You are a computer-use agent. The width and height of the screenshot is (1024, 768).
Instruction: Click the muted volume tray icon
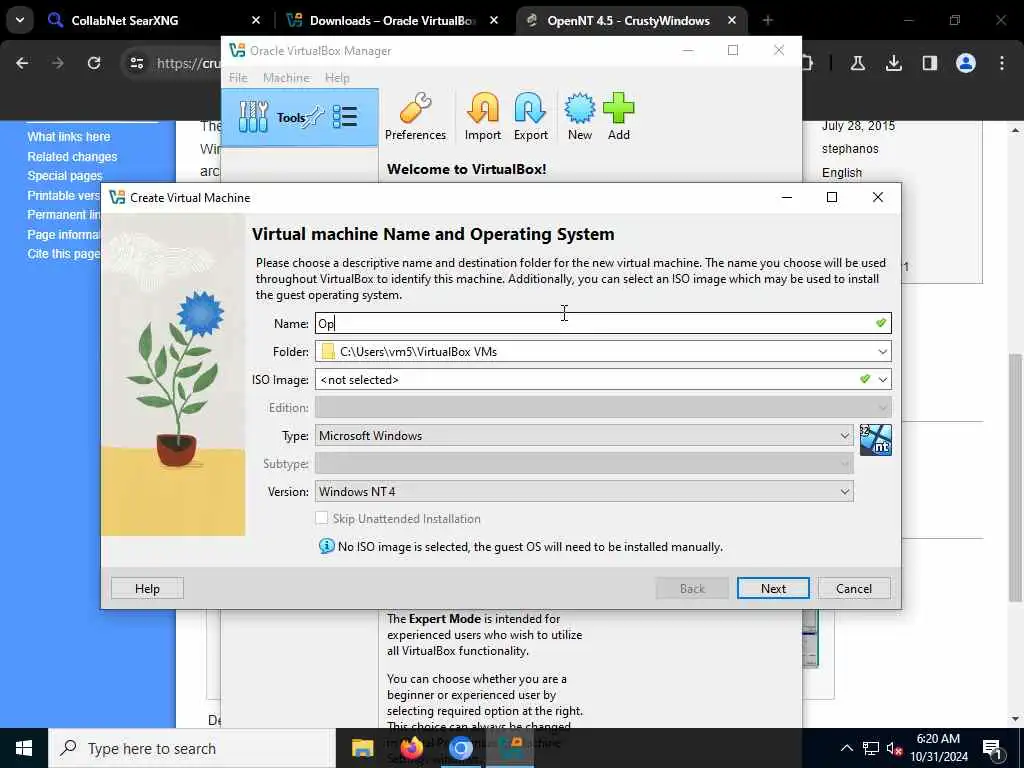coord(895,748)
